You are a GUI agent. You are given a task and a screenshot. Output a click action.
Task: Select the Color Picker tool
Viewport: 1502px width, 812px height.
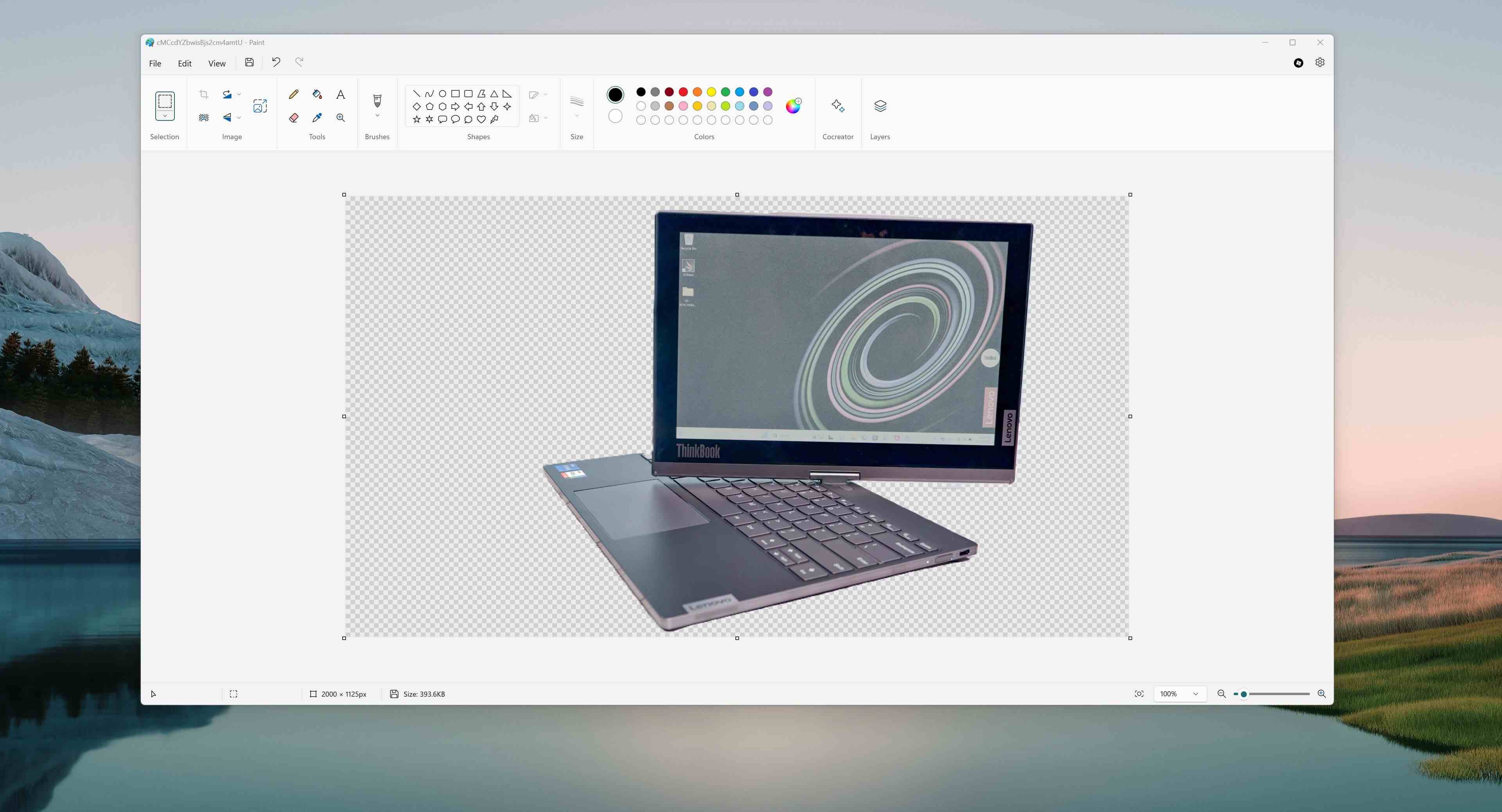(x=317, y=118)
